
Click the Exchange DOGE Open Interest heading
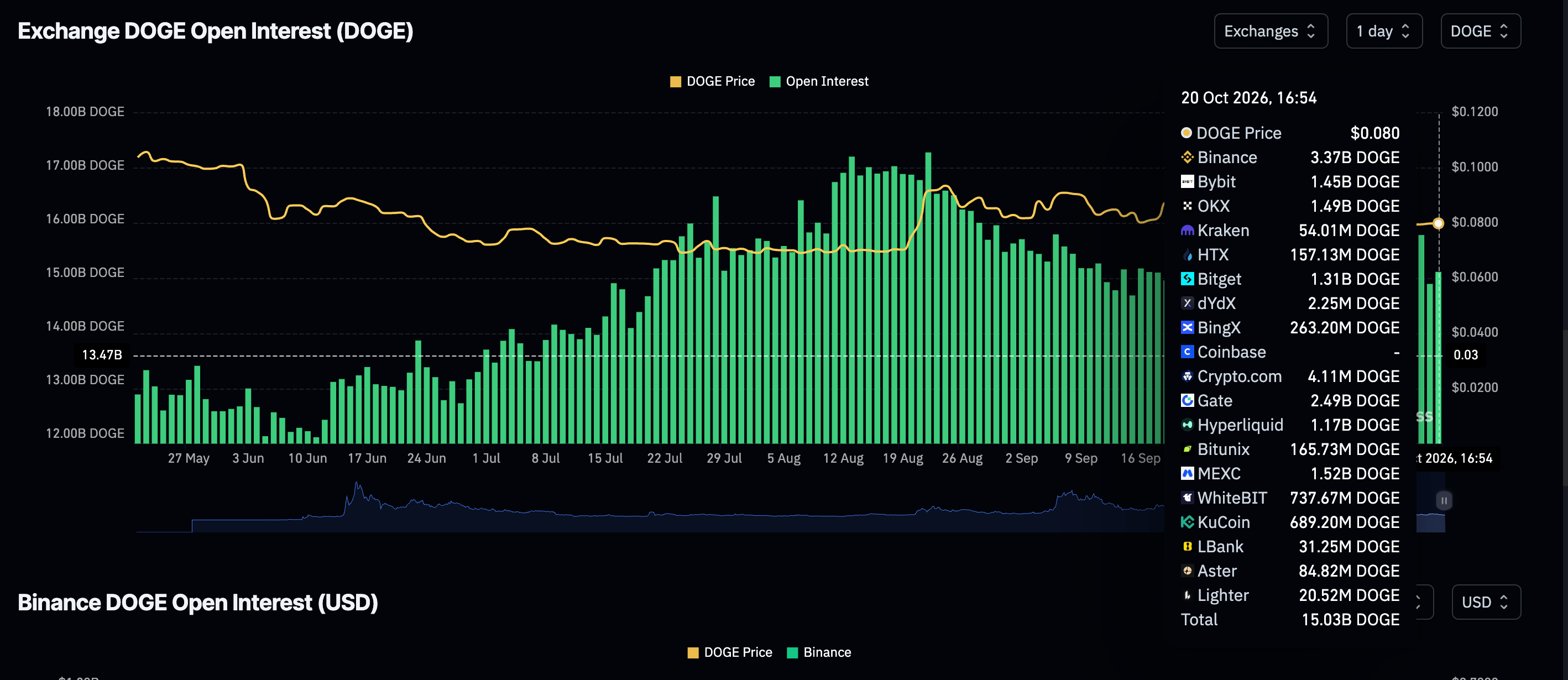point(216,31)
